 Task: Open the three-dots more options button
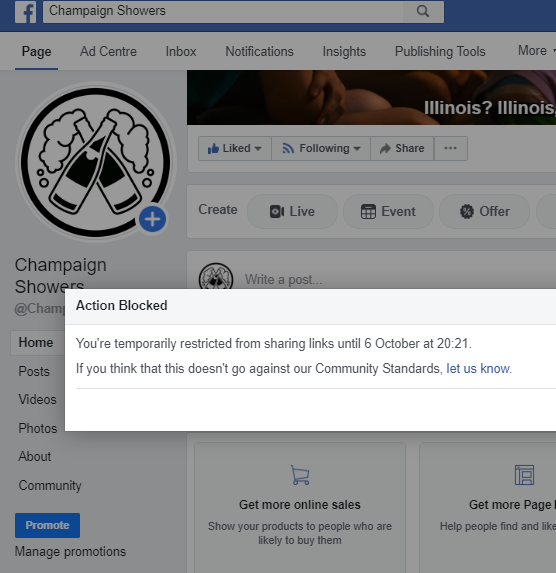(x=450, y=148)
